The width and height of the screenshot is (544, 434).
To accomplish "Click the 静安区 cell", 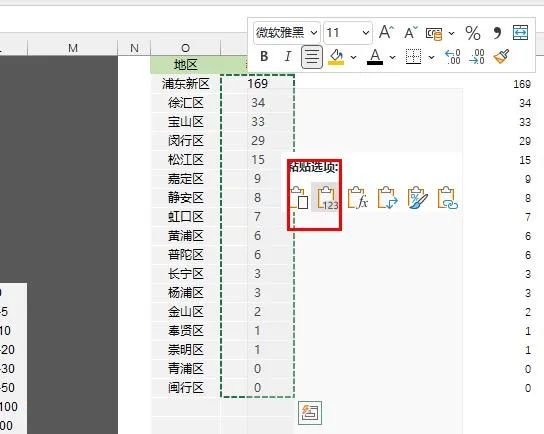I will [186, 198].
